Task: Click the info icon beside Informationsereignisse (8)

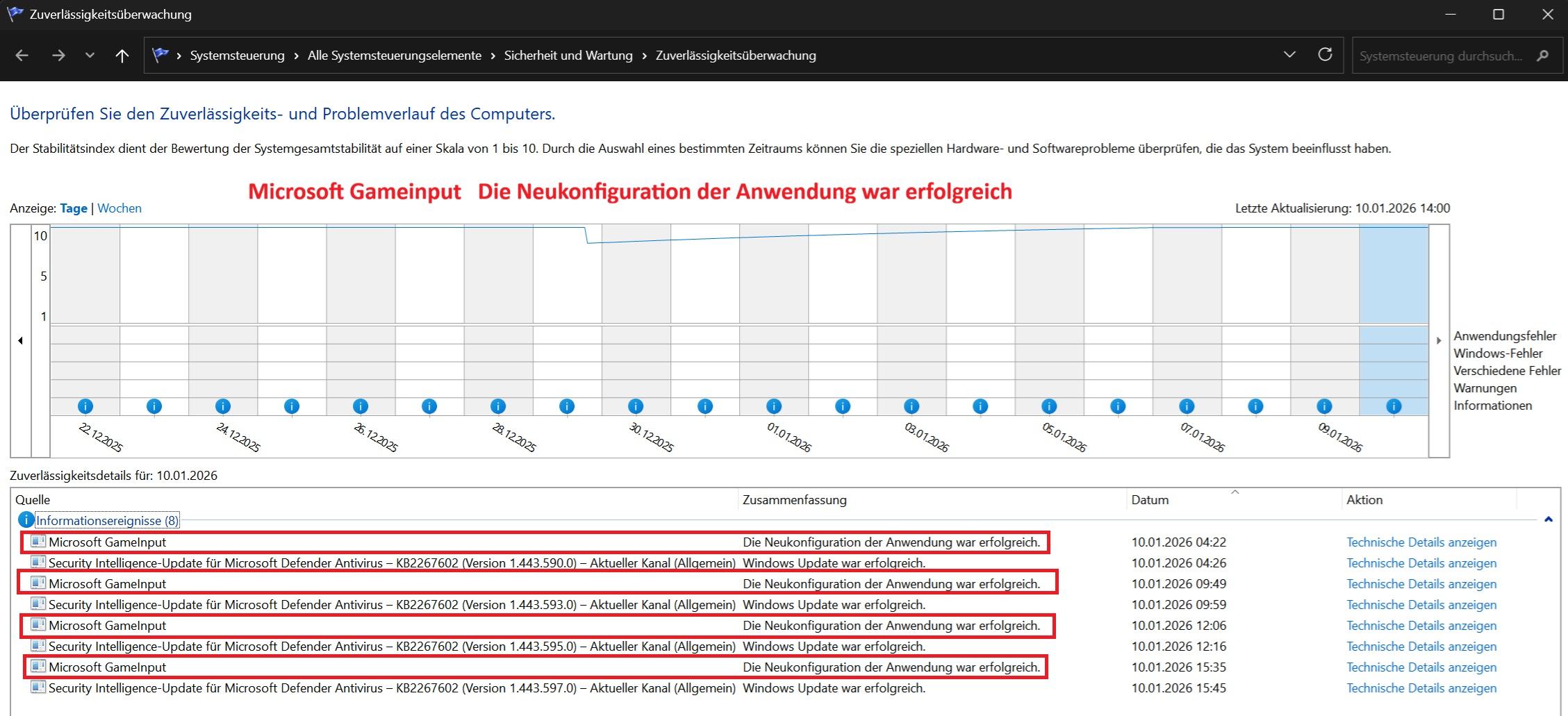Action: [x=26, y=519]
